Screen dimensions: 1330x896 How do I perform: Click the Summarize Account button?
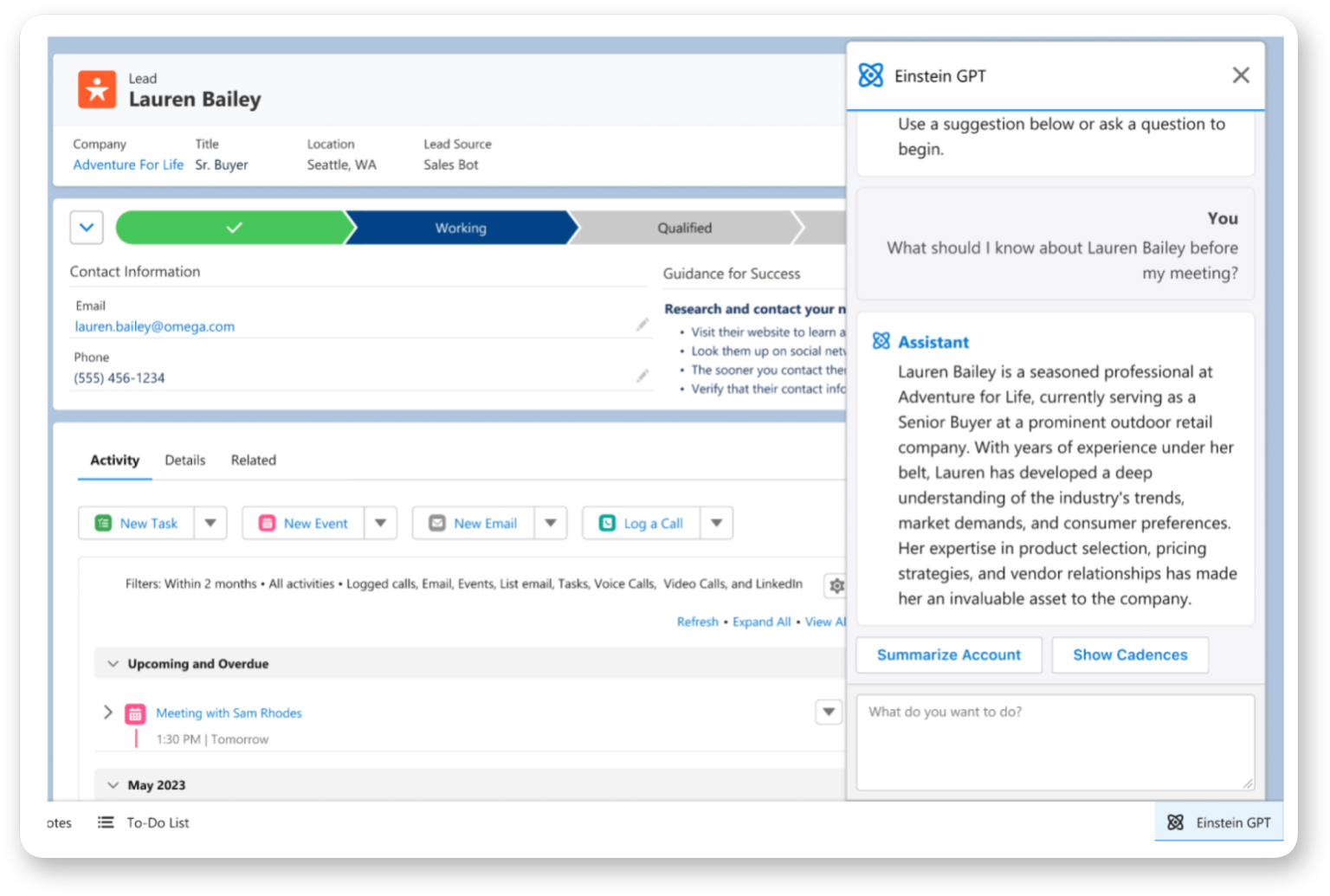click(949, 654)
